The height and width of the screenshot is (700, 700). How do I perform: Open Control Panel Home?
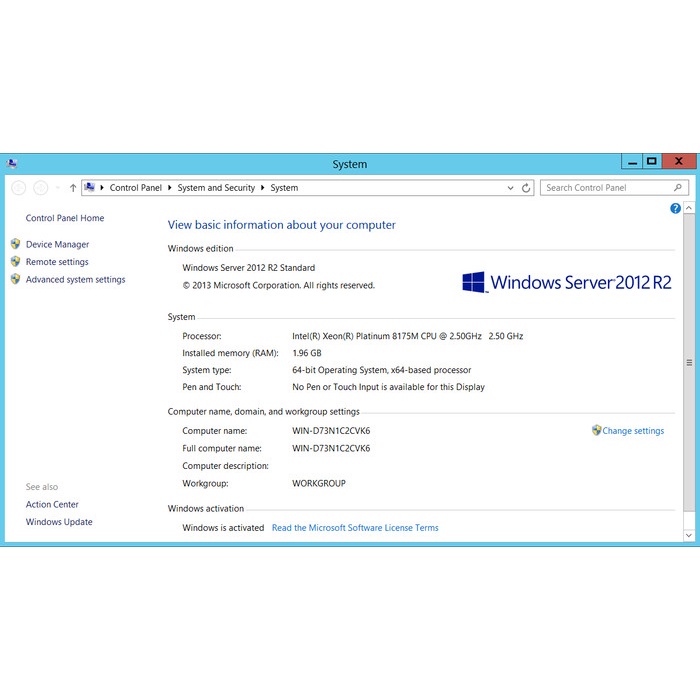click(65, 218)
